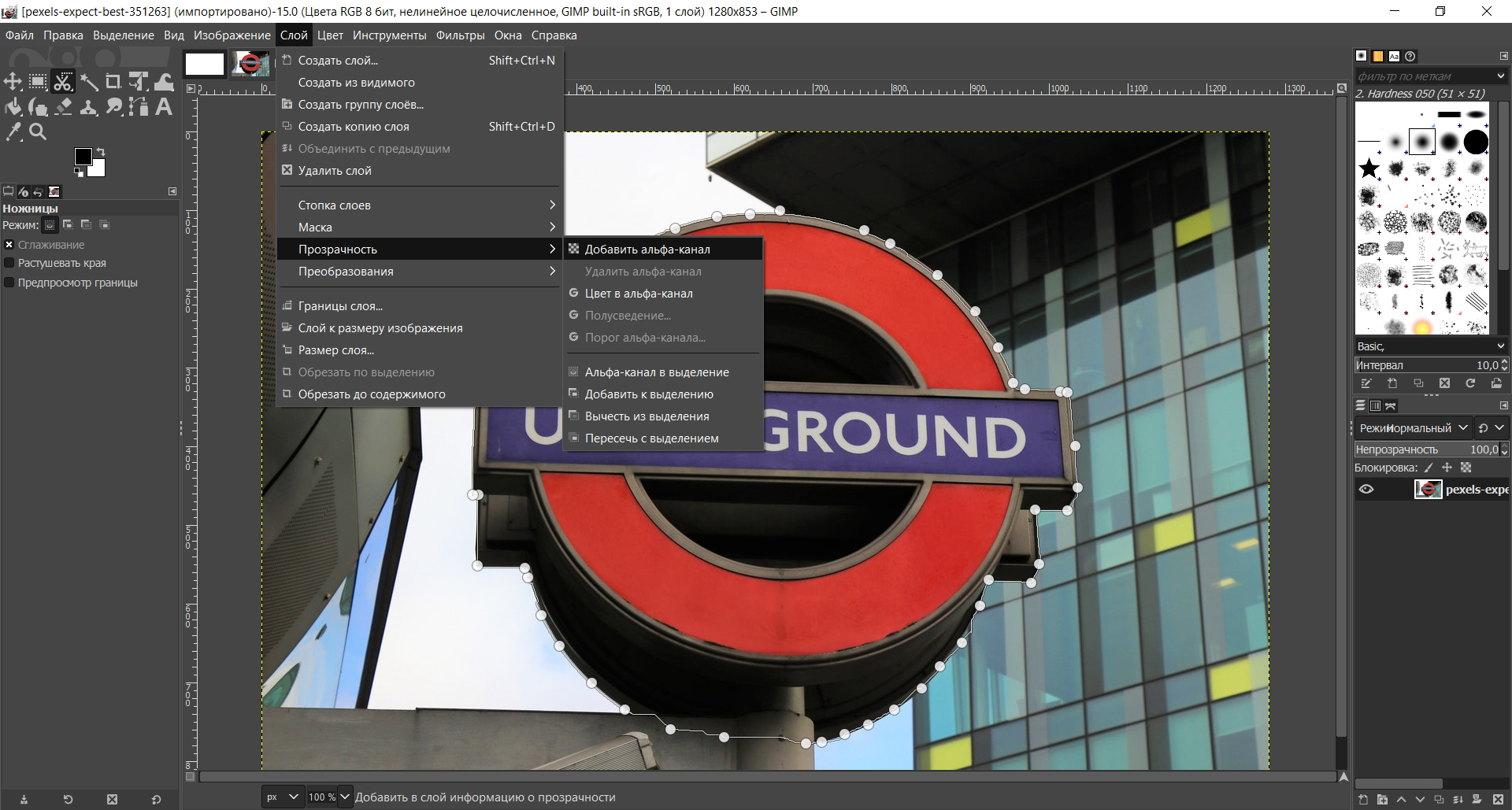Select the Ink tool in toolbox
This screenshot has width=1512, height=810.
(x=38, y=107)
